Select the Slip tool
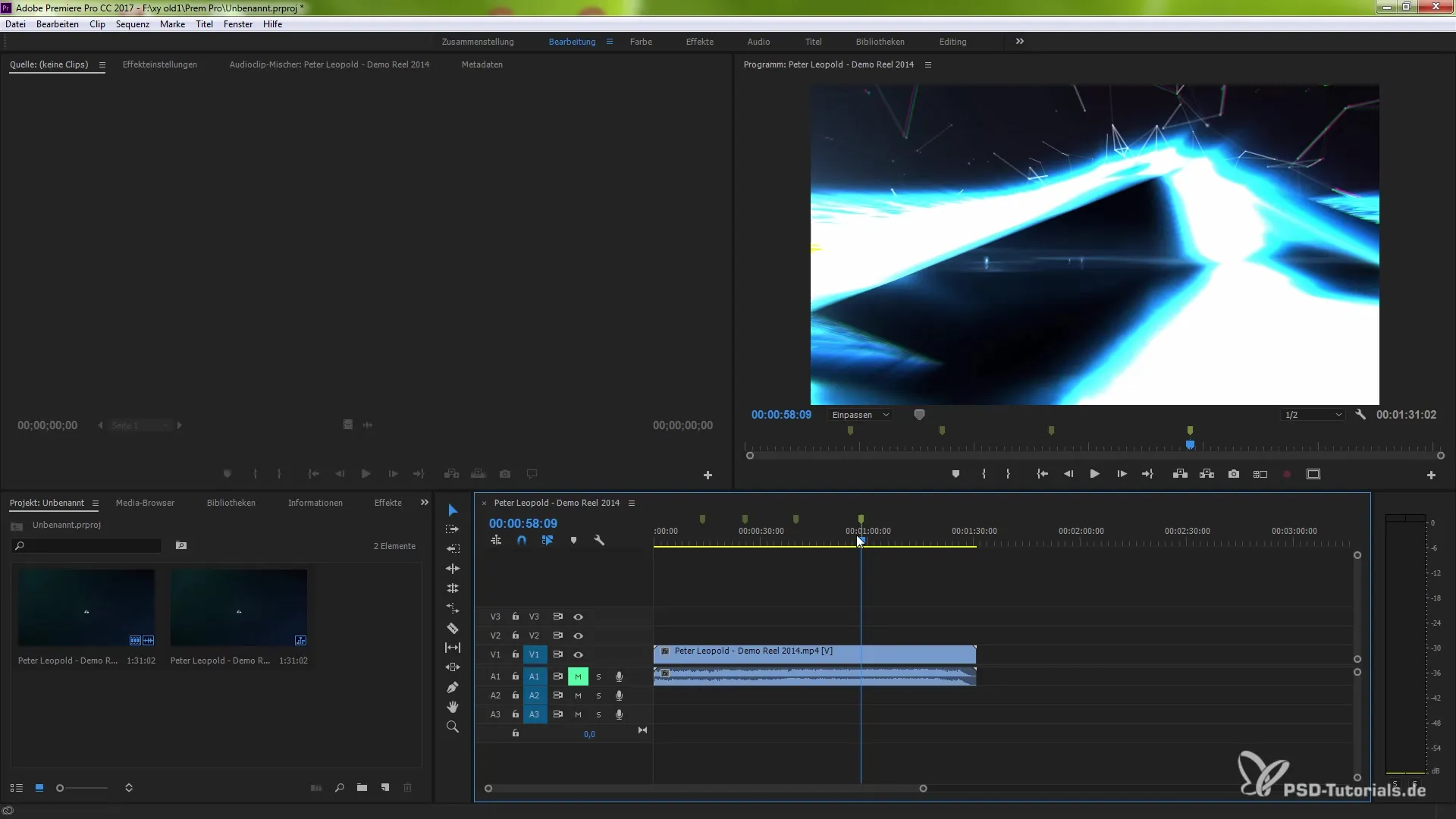The width and height of the screenshot is (1456, 819). [453, 648]
